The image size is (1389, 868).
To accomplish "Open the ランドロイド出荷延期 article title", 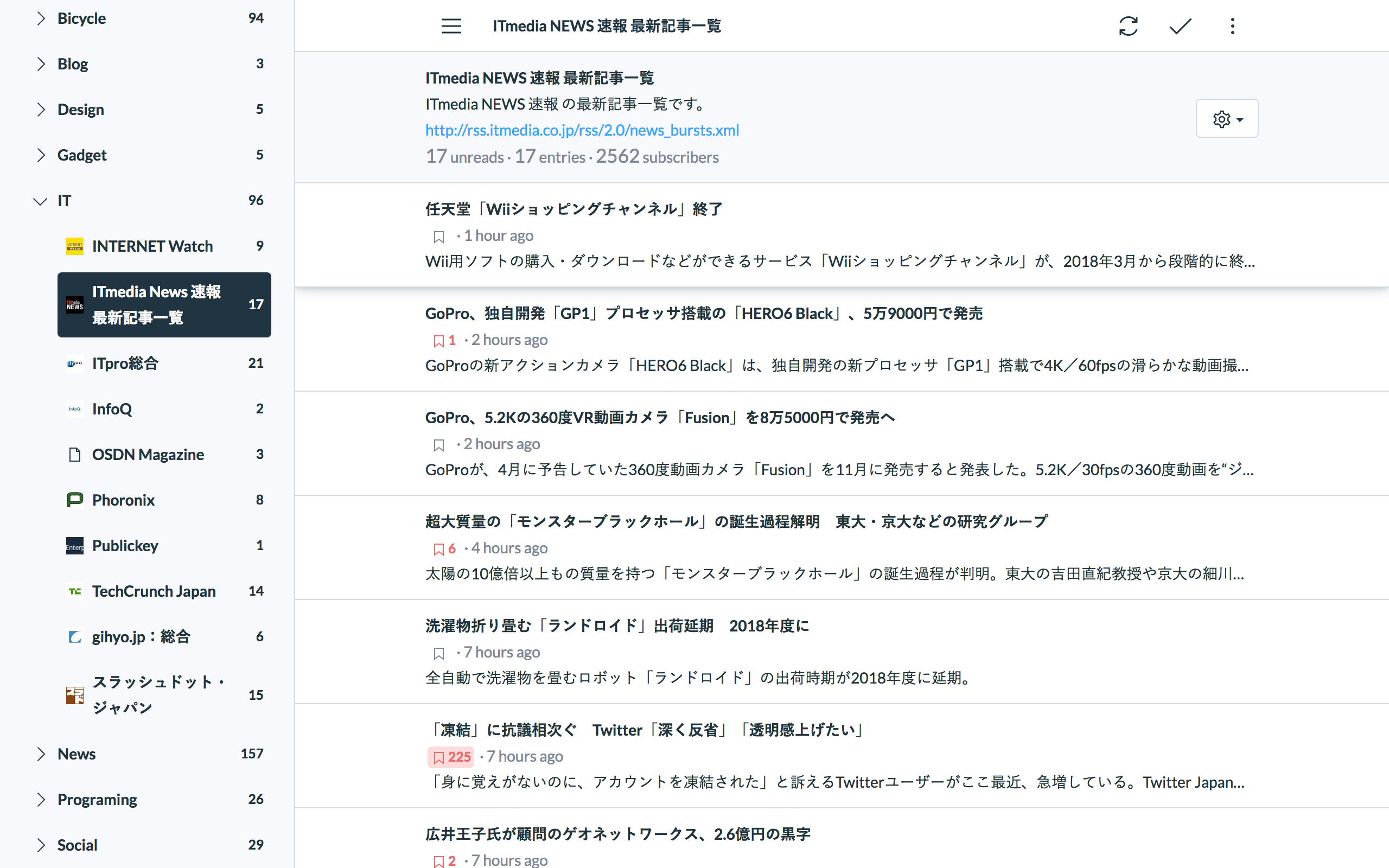I will (x=617, y=626).
